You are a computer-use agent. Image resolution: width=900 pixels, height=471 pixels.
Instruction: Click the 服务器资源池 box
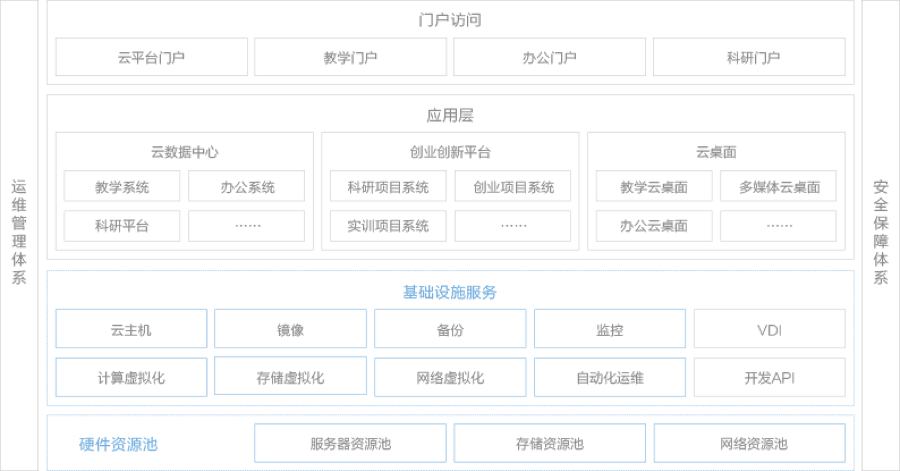click(x=349, y=443)
